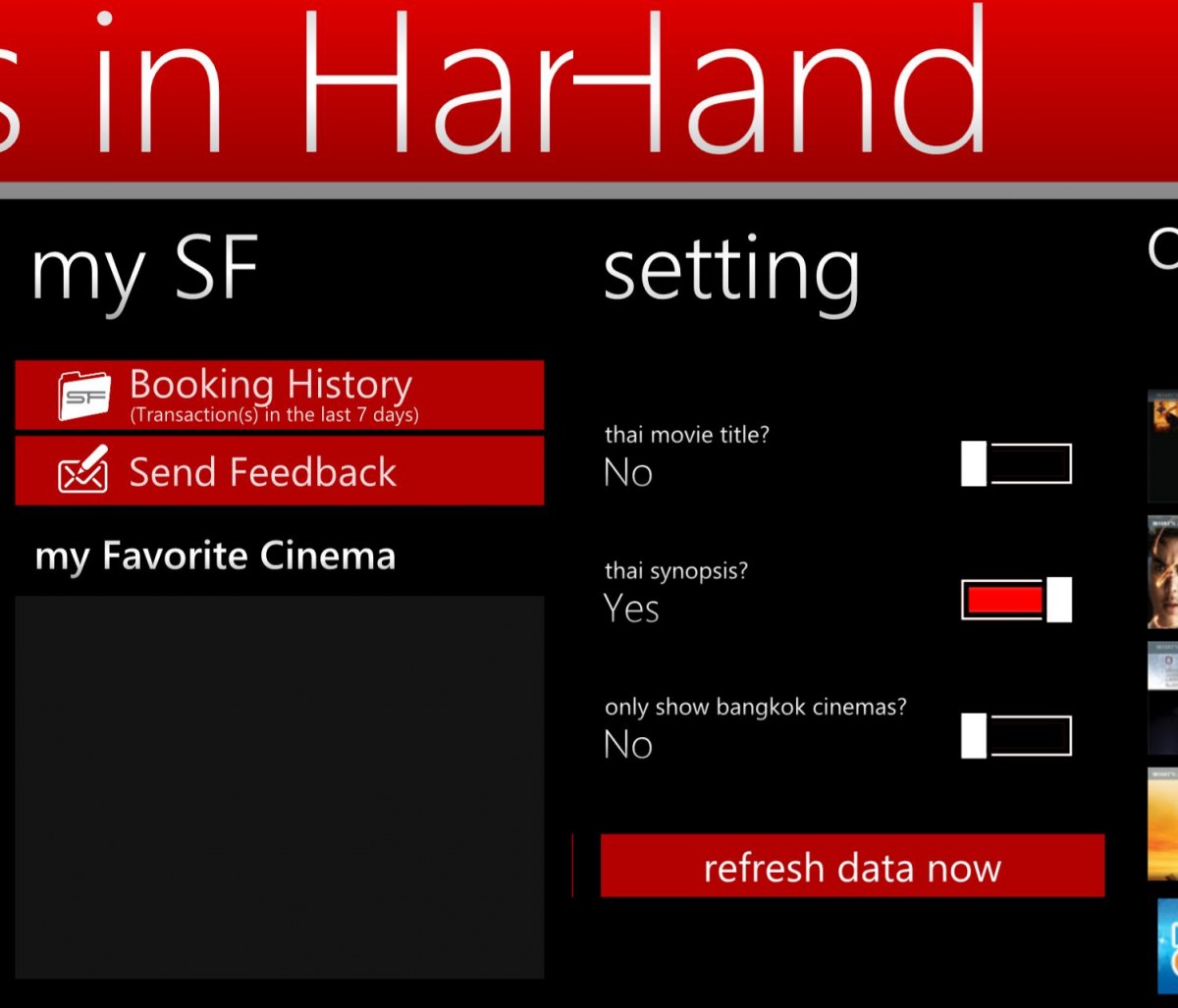Select the setting section header
The height and width of the screenshot is (1008, 1178).
pos(731,273)
